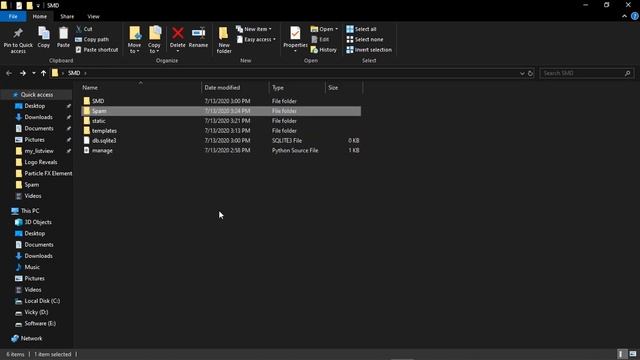Viewport: 640px width, 360px height.
Task: Open Spam folder in the sidebar
Action: click(x=31, y=184)
